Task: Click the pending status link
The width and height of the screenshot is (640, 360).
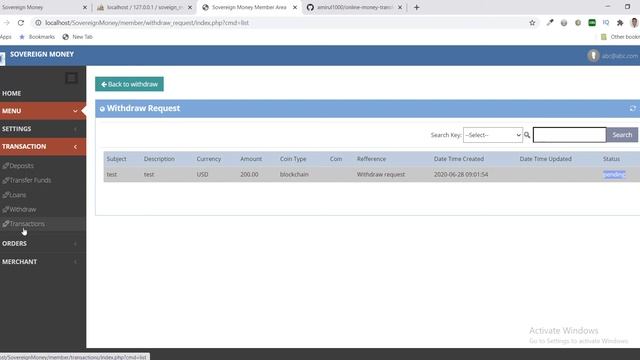Action: (614, 174)
